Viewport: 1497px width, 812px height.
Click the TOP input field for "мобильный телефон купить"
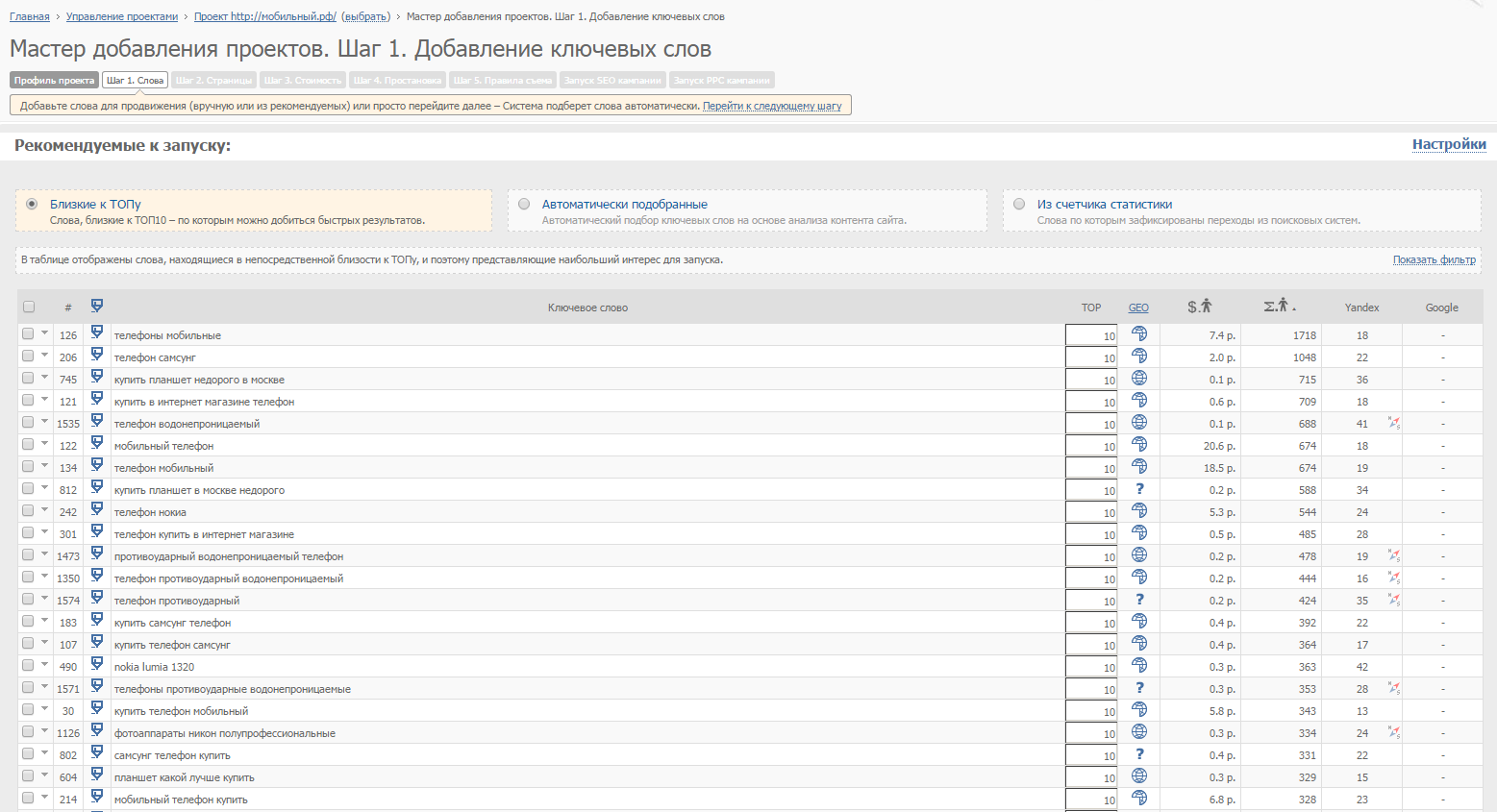click(x=1091, y=799)
